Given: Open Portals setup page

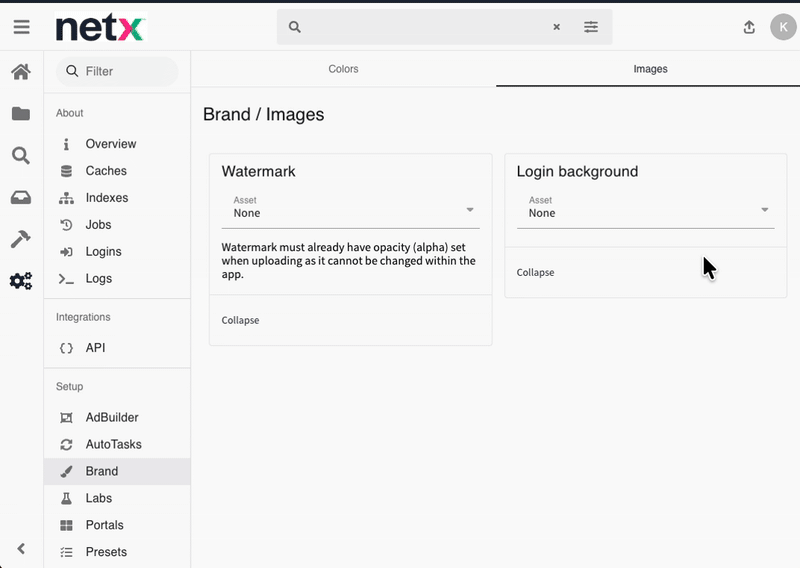Looking at the screenshot, I should click(117, 525).
